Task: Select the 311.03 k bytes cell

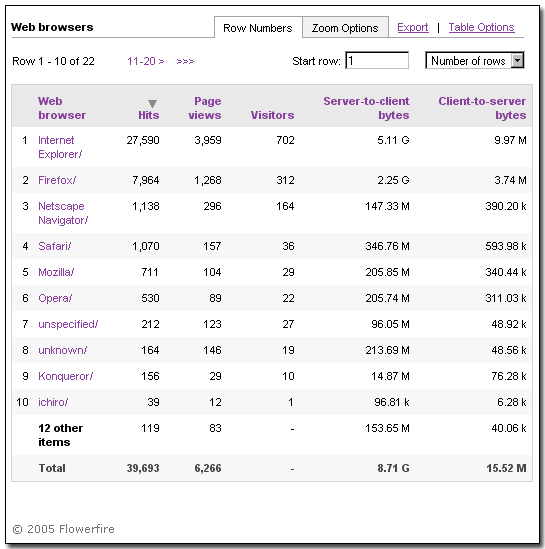Action: point(506,298)
